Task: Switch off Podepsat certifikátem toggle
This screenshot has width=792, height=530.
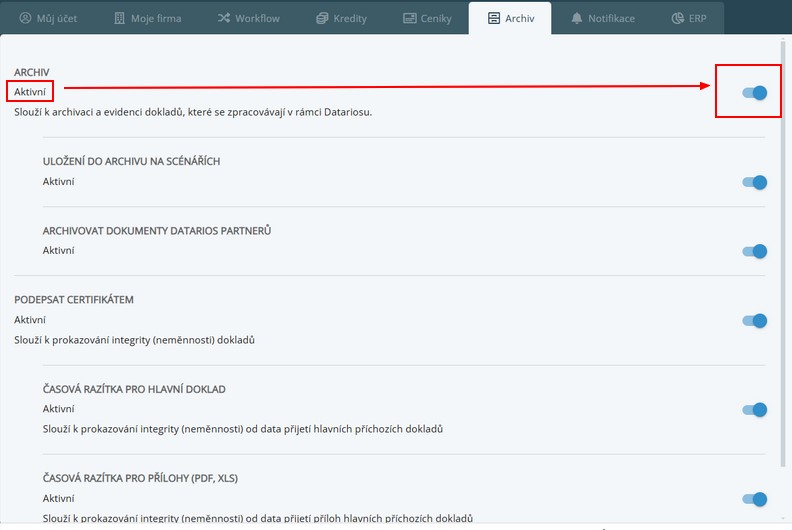Action: pyautogui.click(x=754, y=321)
